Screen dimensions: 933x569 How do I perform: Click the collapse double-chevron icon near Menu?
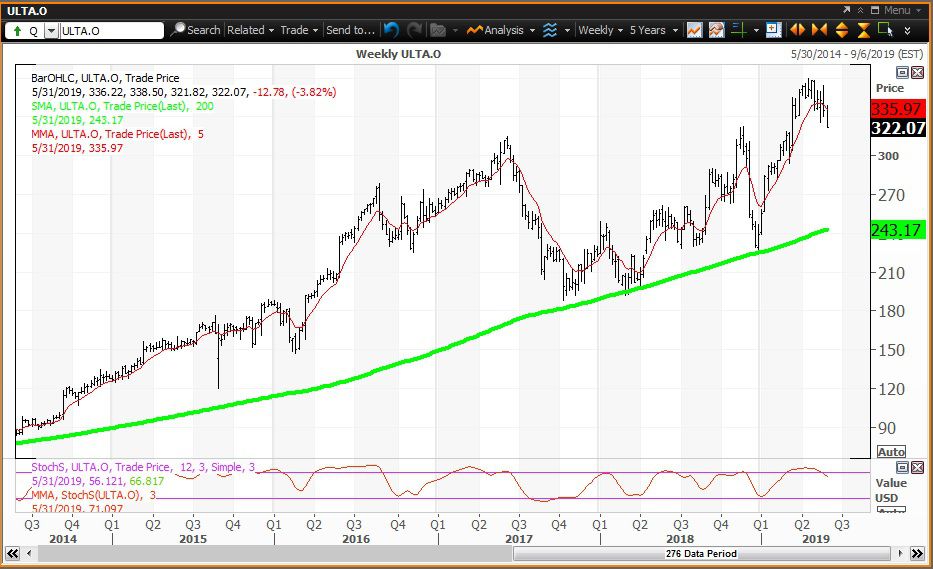[860, 10]
